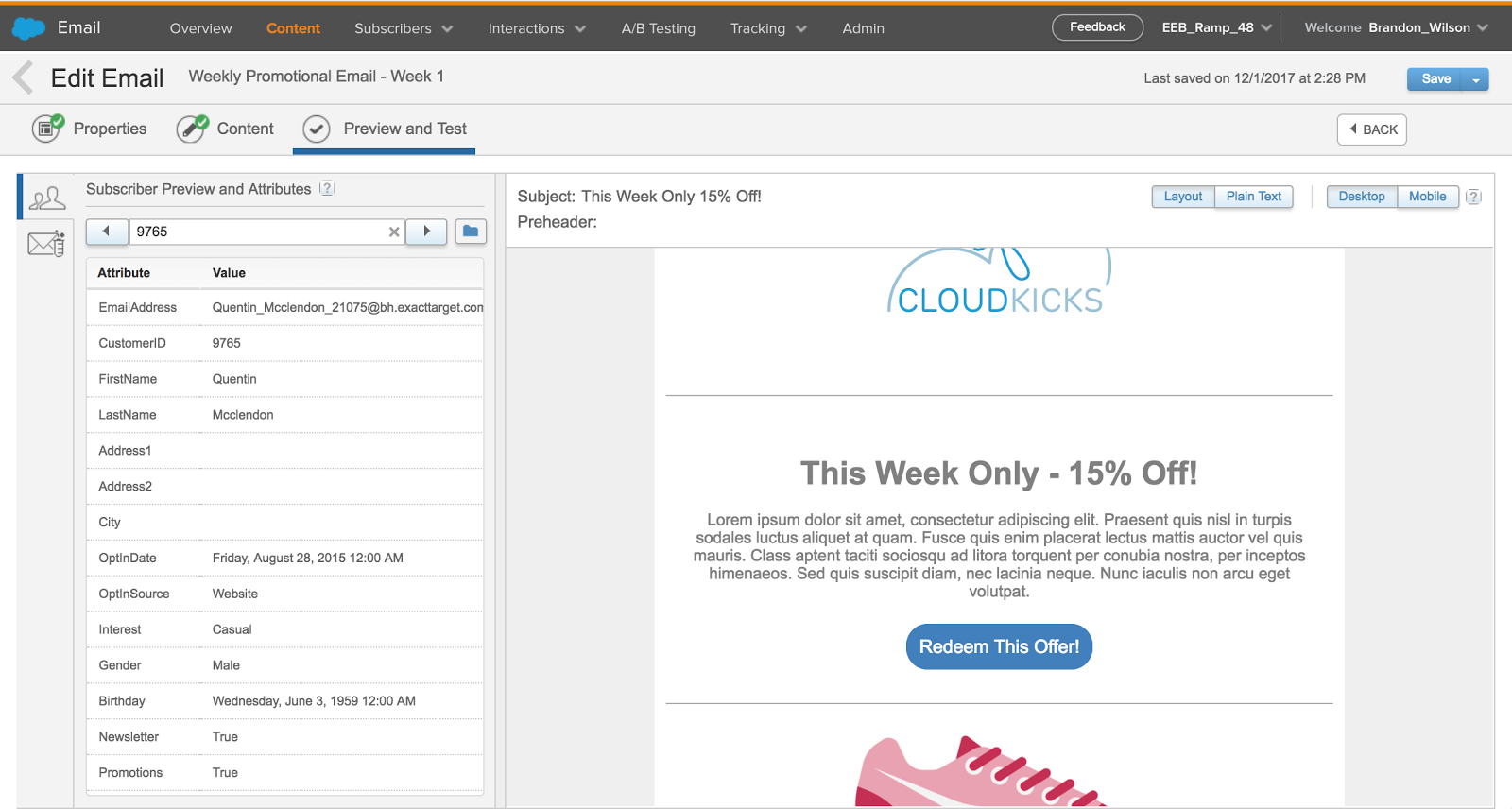
Task: Open the Overview tab
Action: [x=200, y=28]
